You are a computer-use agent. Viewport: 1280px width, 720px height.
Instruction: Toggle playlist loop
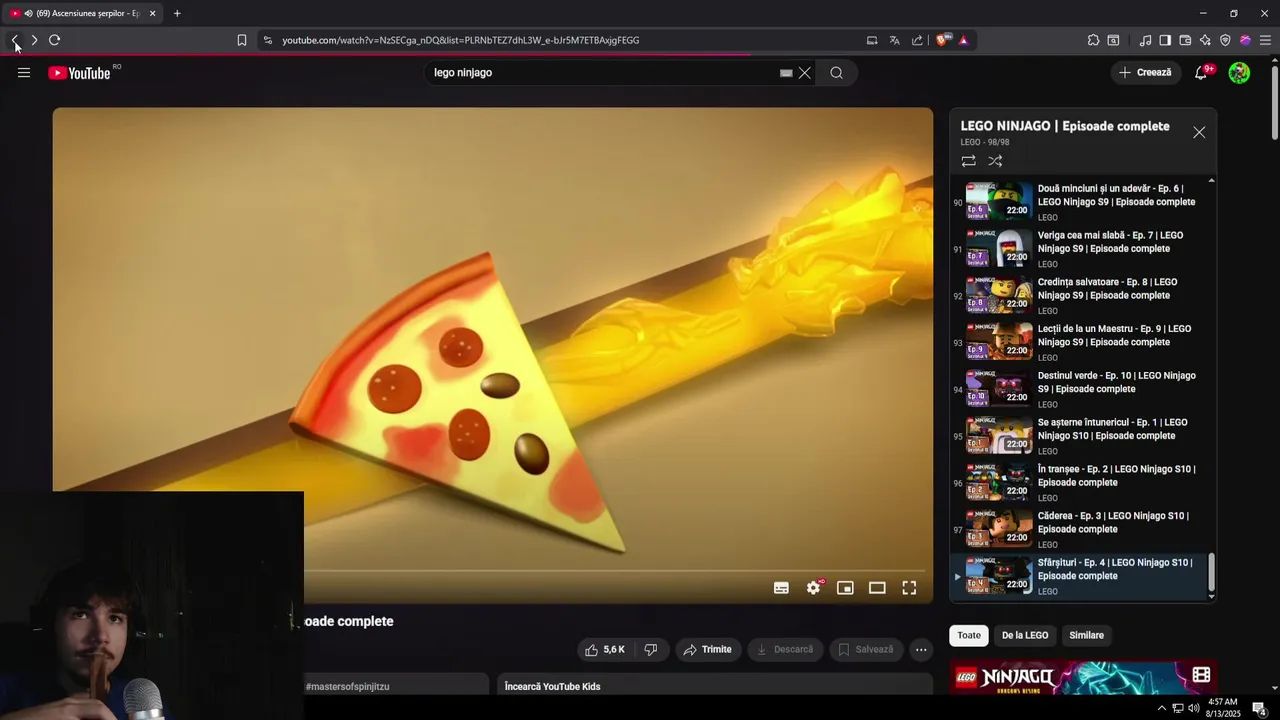[968, 161]
